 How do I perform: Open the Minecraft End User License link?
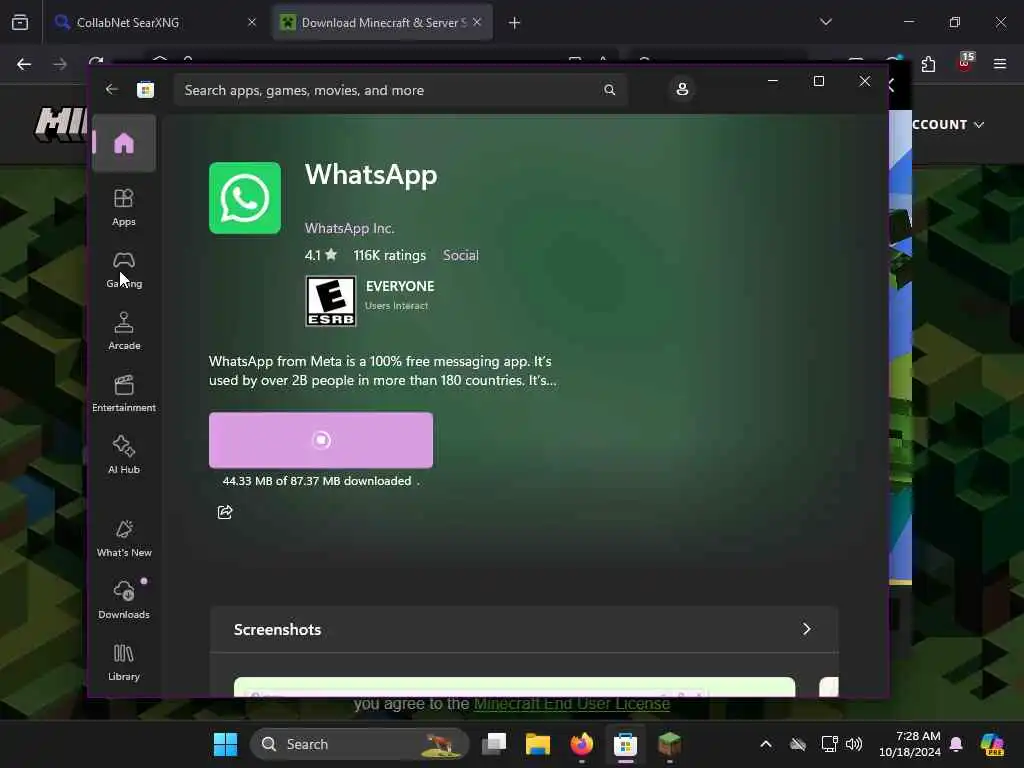(571, 703)
